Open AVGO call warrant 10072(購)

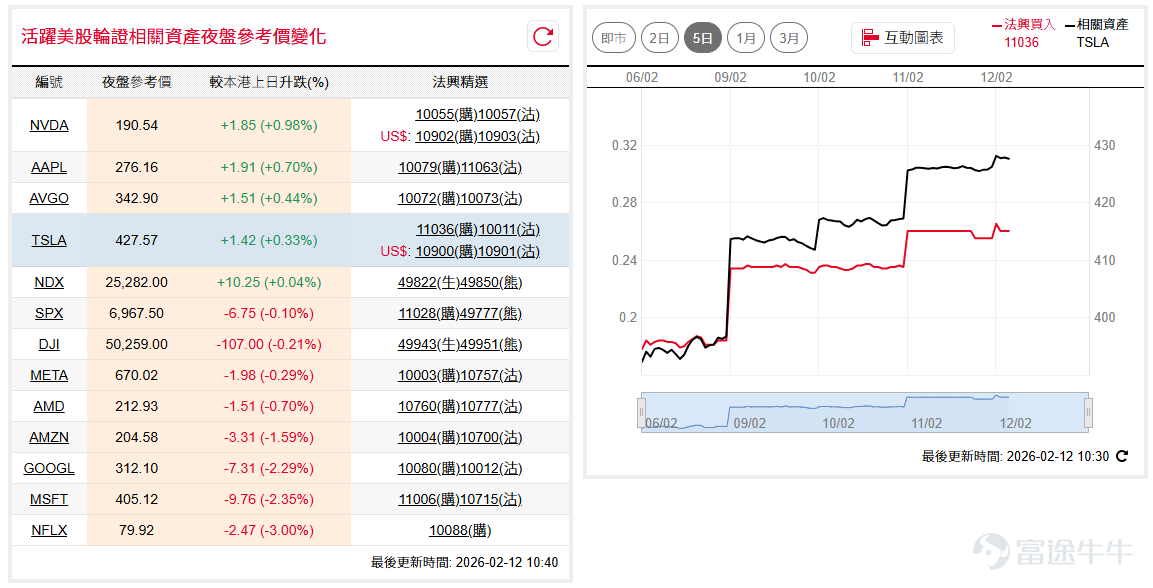click(x=429, y=198)
